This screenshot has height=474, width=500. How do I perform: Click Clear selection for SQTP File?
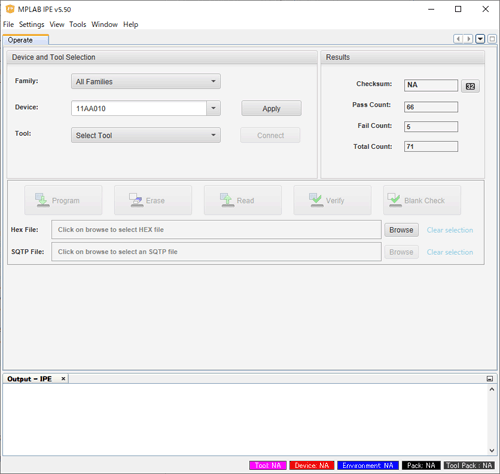[x=450, y=252]
